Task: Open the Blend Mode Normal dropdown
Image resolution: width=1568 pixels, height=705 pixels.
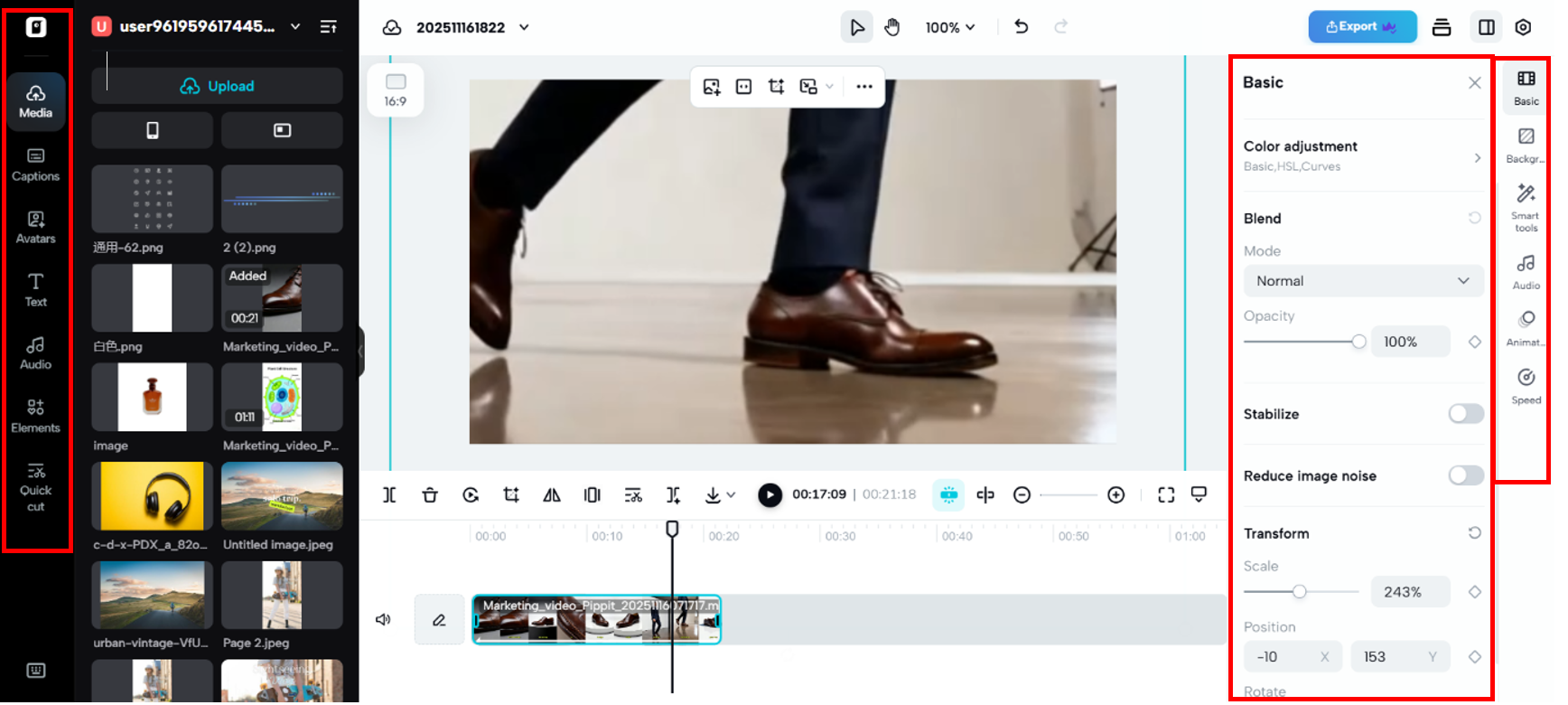Action: coord(1362,281)
